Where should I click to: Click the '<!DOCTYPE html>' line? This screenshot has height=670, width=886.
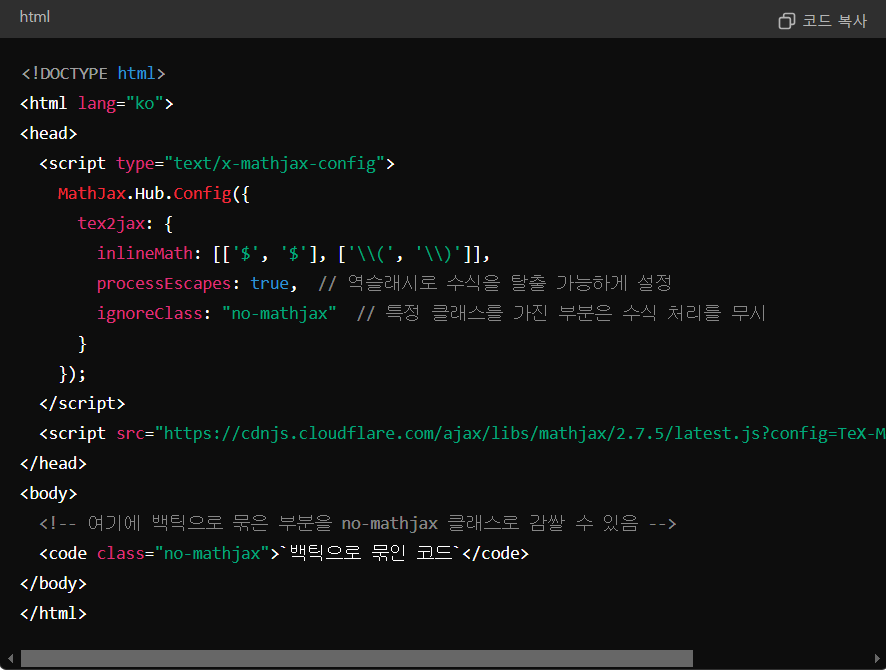(x=93, y=73)
